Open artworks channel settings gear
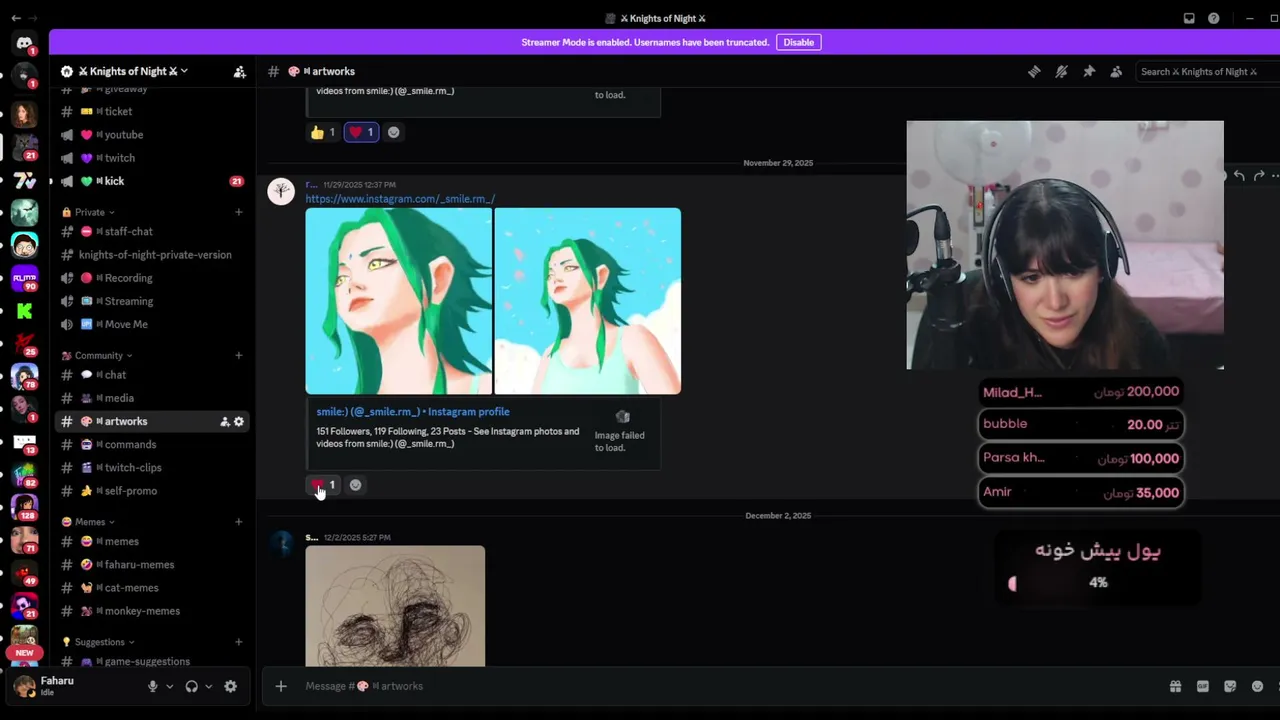The height and width of the screenshot is (720, 1280). coord(239,422)
